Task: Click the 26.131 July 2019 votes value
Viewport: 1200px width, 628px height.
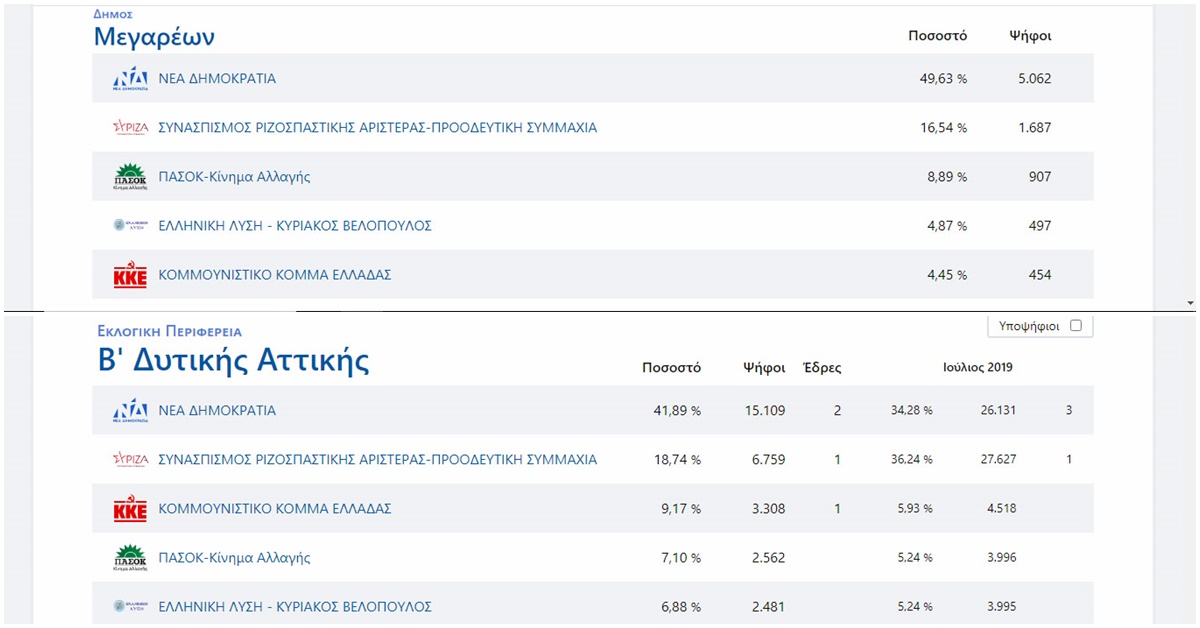Action: [997, 410]
